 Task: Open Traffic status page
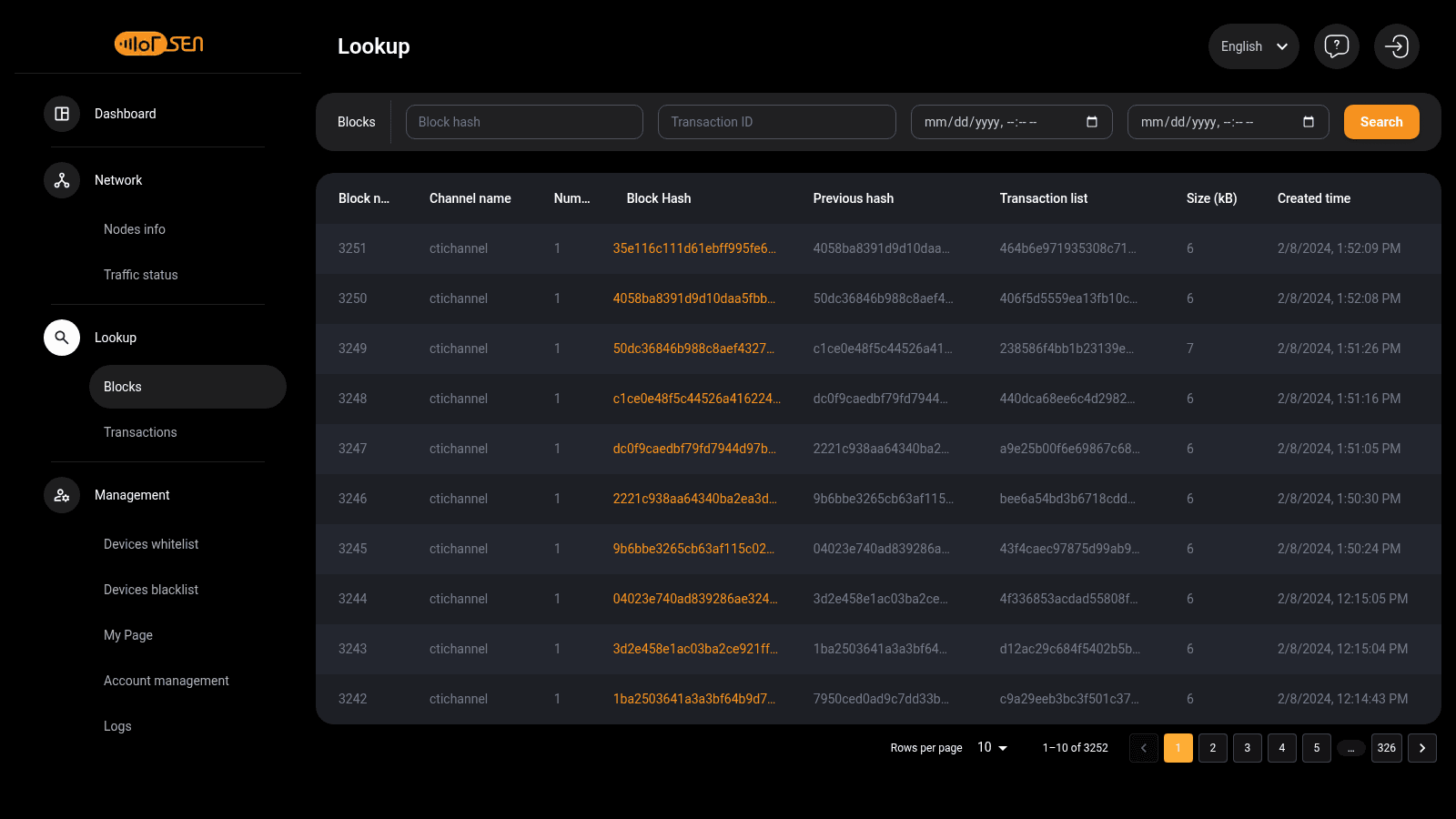[x=141, y=275]
